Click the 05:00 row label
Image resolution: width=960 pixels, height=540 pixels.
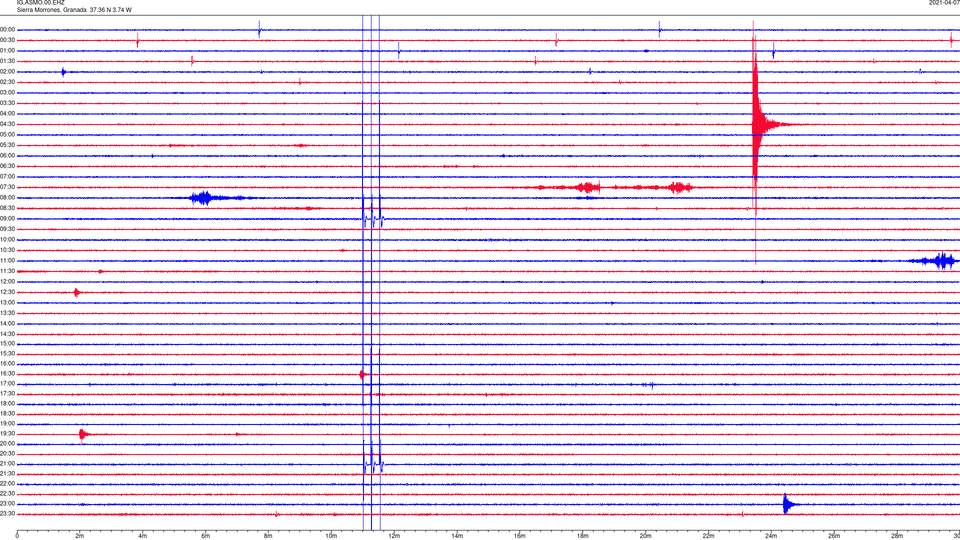pos(8,135)
